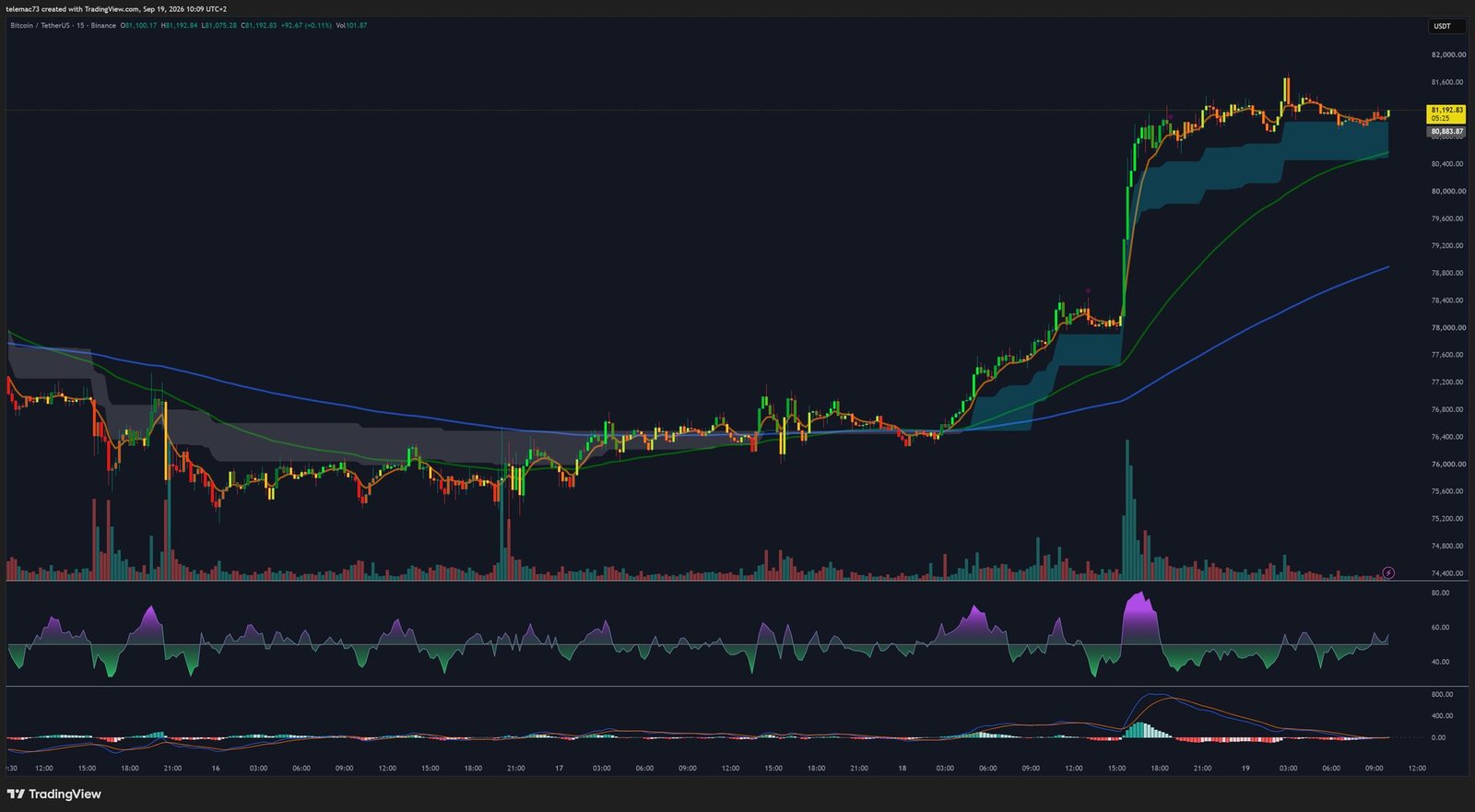
Task: Click the Vol 101.87 volume readout
Action: pos(351,26)
